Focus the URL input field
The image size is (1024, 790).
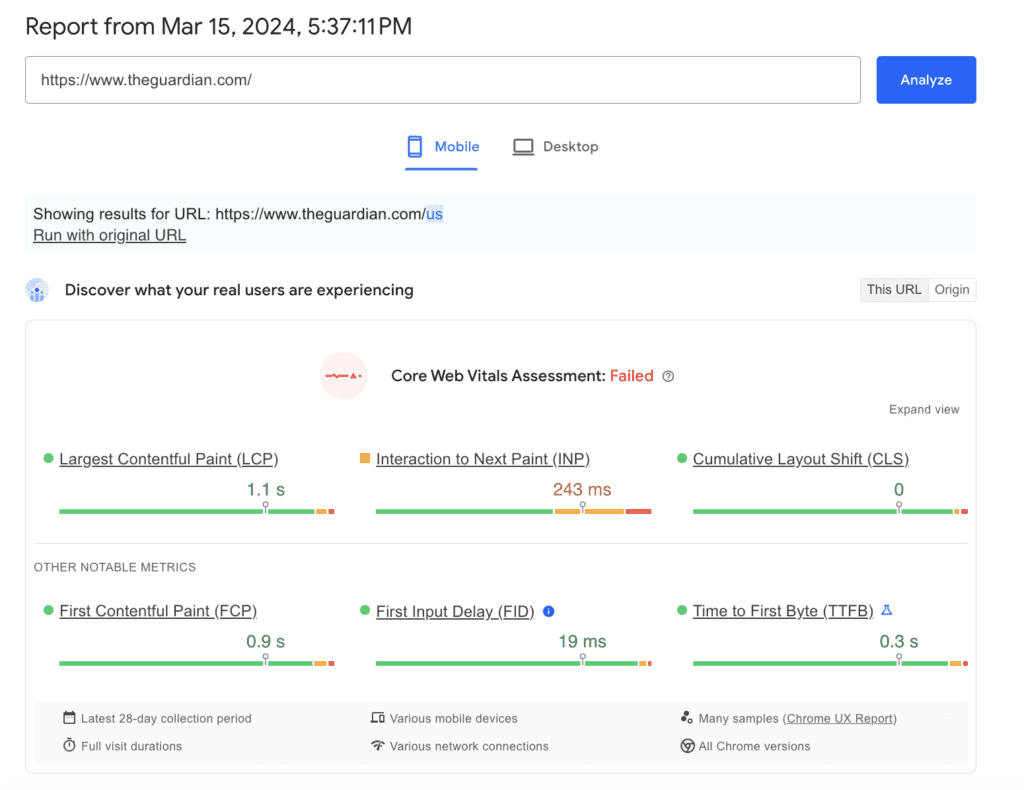(x=443, y=80)
